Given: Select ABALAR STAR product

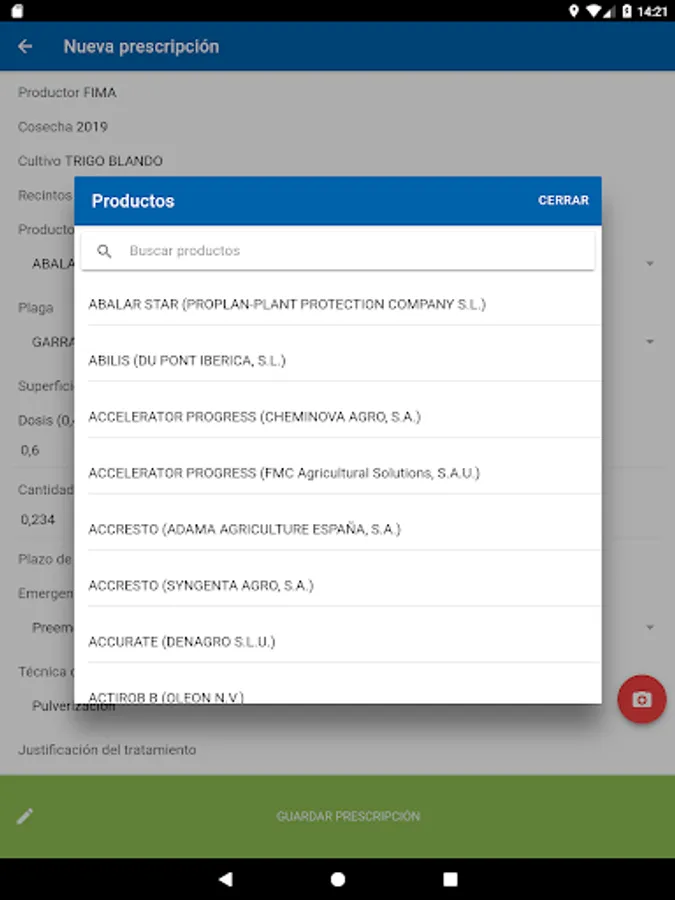Looking at the screenshot, I should pos(344,304).
